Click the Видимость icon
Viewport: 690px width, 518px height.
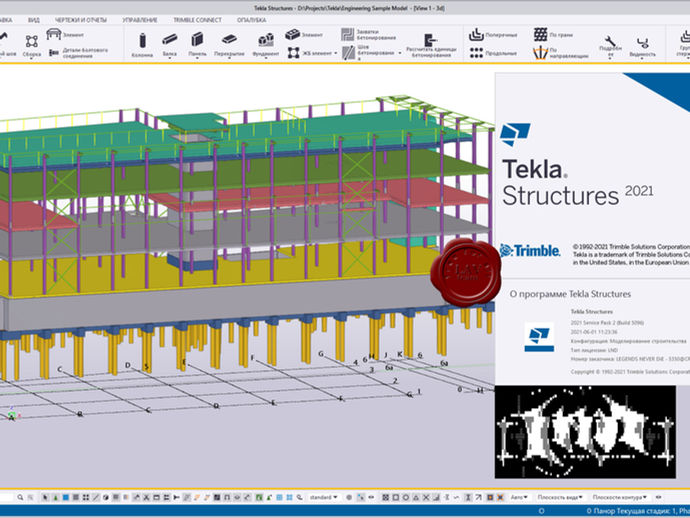[x=642, y=42]
